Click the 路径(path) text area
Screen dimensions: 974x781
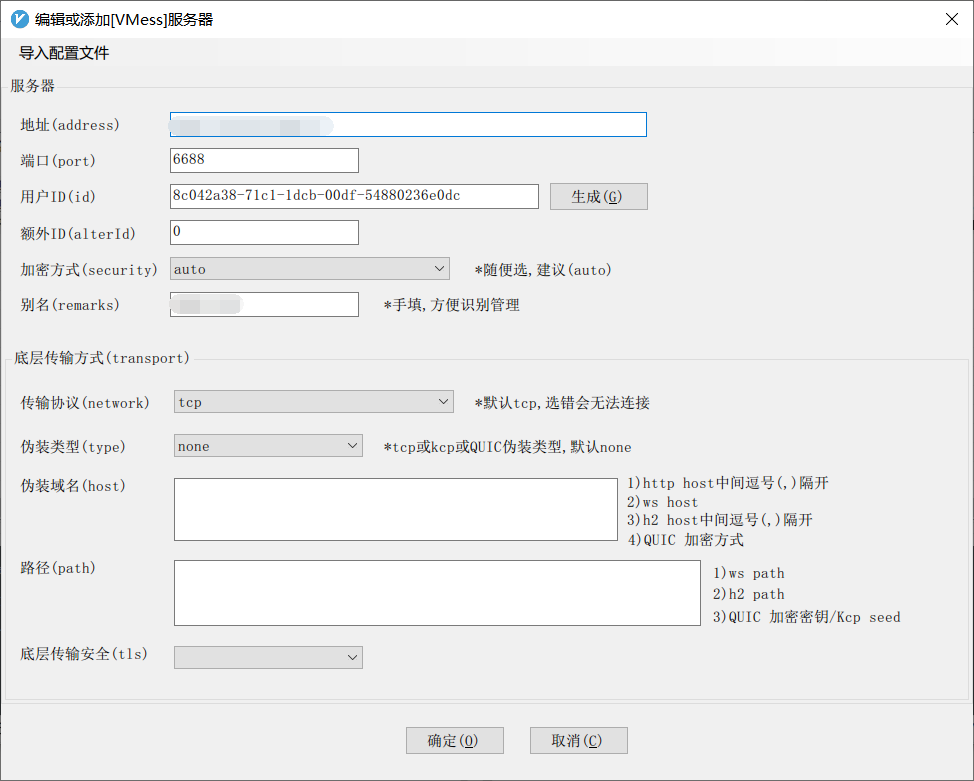436,593
